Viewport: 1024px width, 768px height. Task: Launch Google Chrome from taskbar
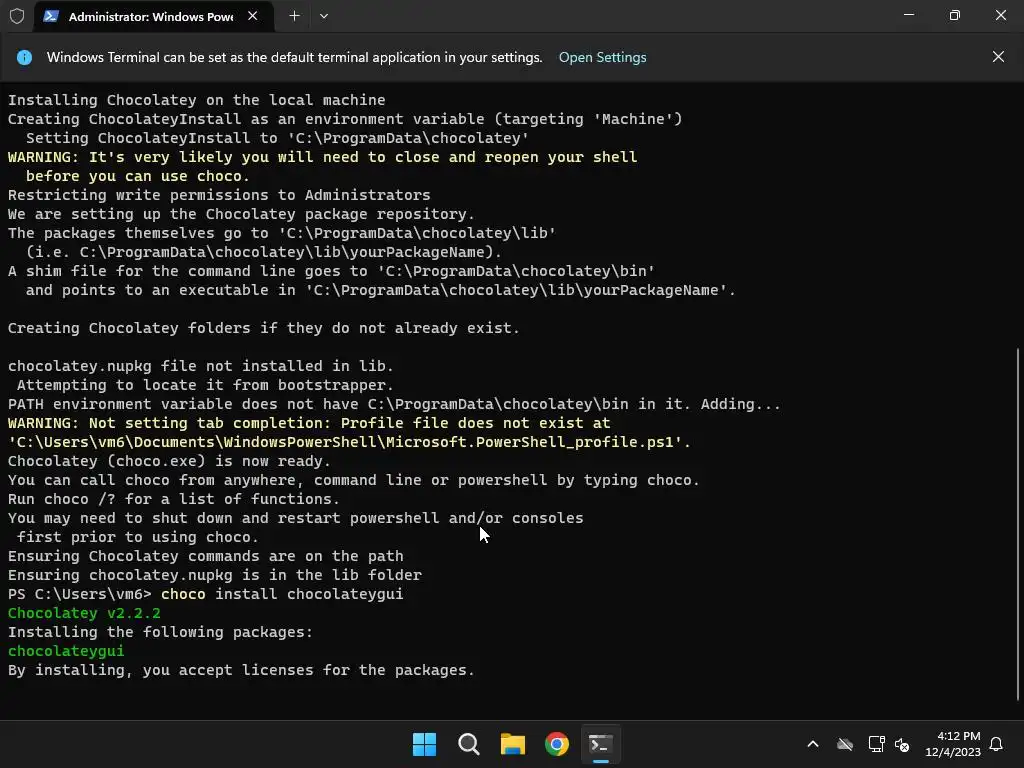click(556, 744)
